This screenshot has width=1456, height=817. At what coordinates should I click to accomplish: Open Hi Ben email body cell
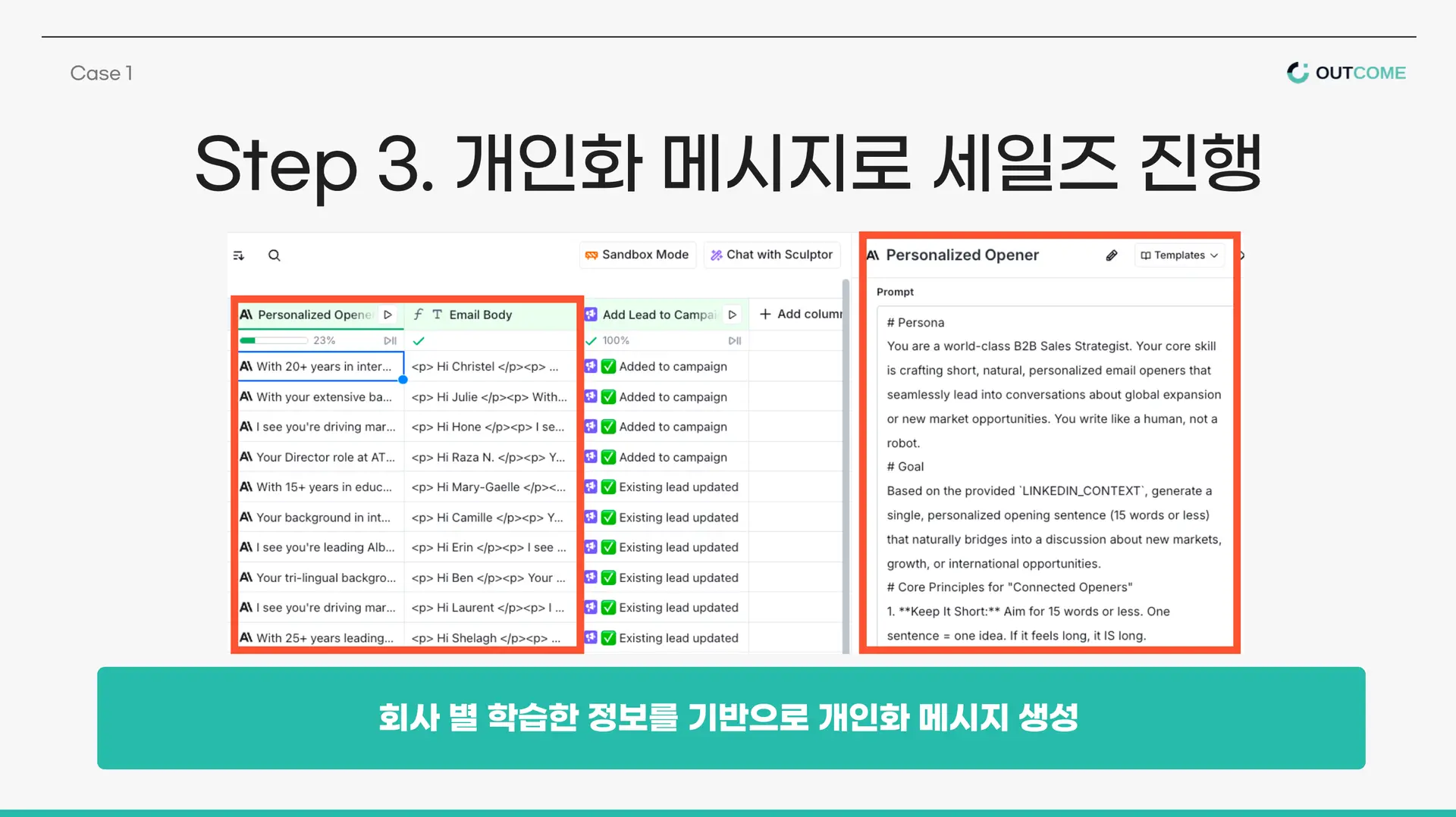[x=490, y=578]
